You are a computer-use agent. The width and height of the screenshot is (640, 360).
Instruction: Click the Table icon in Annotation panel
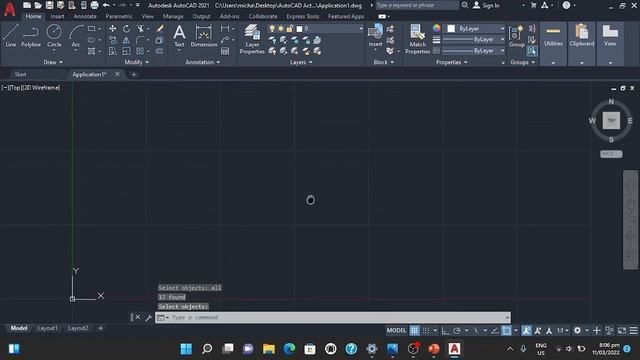(225, 51)
